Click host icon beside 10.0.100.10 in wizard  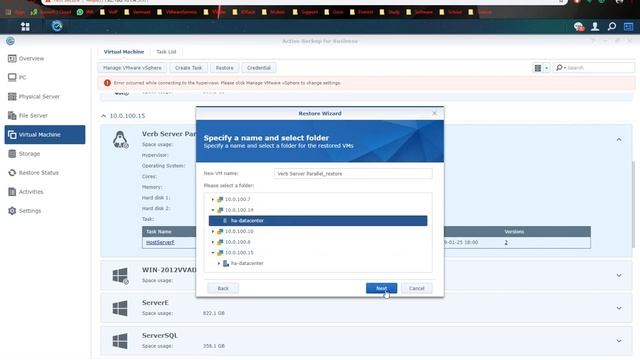[x=220, y=231]
